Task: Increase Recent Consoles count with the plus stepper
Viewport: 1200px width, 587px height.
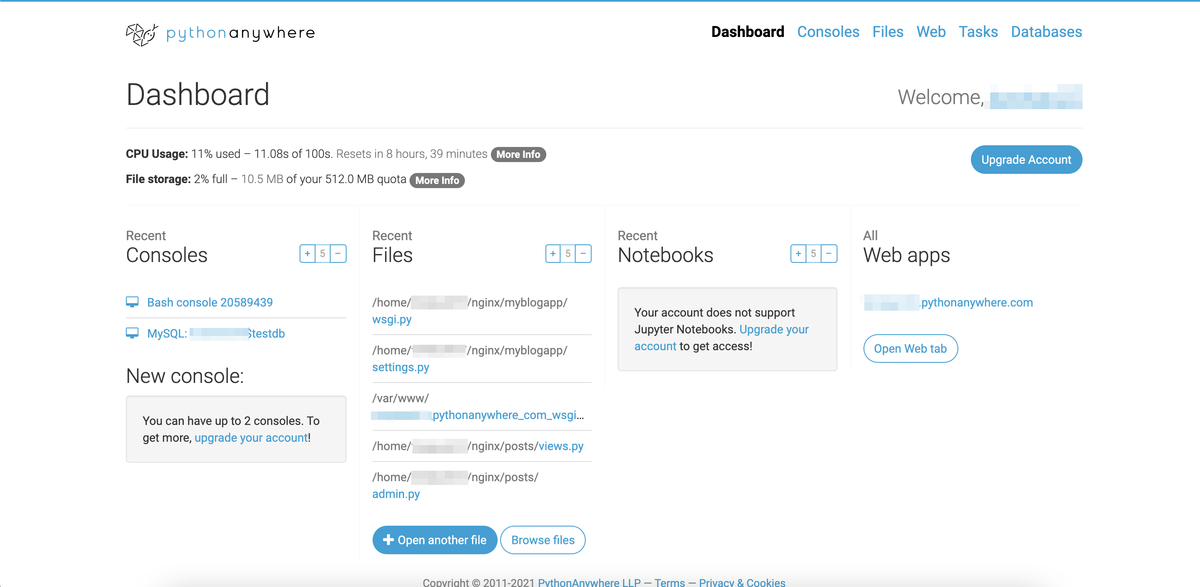Action: (x=307, y=253)
